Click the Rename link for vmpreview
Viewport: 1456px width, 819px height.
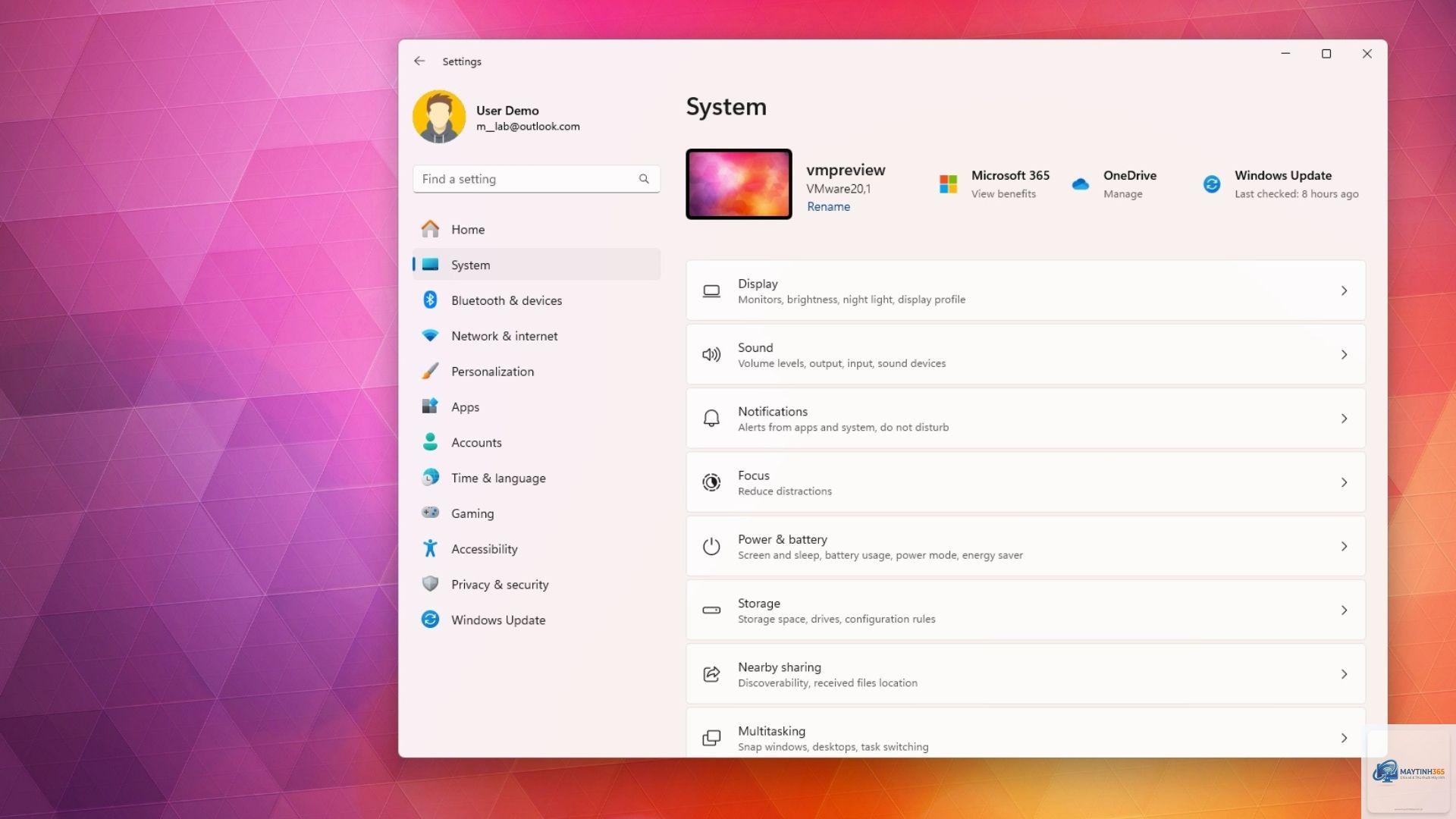tap(828, 206)
